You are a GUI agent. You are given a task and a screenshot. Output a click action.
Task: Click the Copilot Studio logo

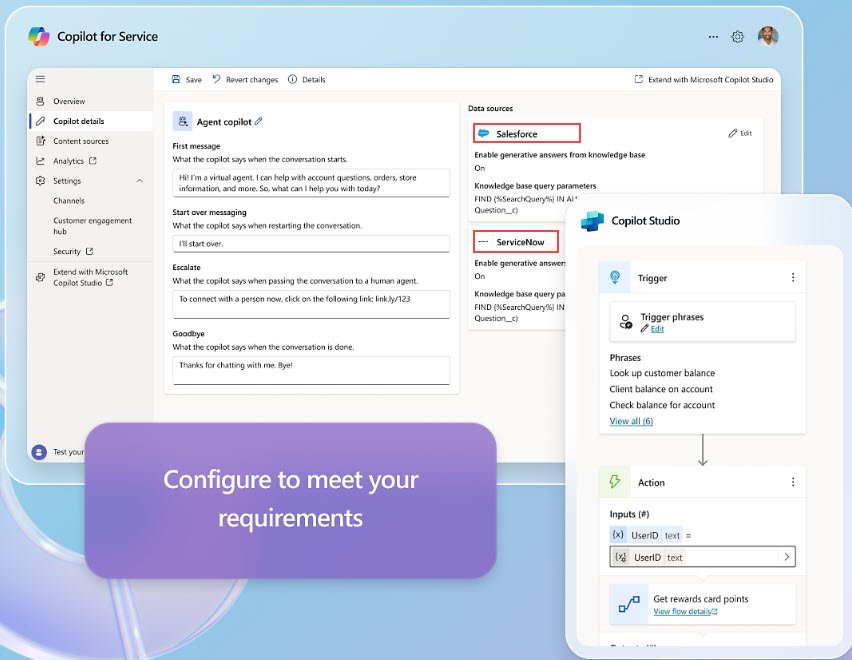[x=592, y=221]
